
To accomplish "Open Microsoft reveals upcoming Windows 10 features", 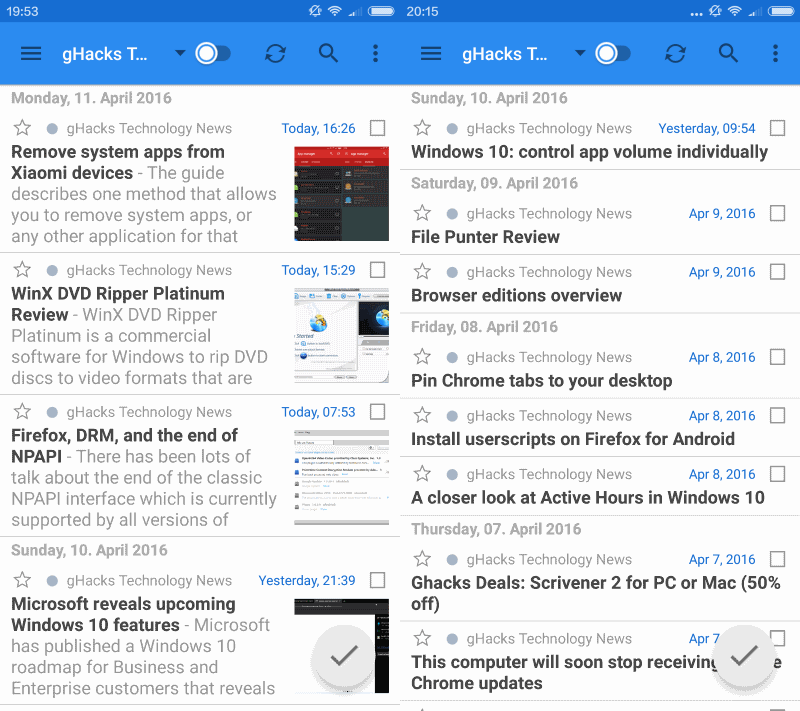I will click(x=123, y=614).
